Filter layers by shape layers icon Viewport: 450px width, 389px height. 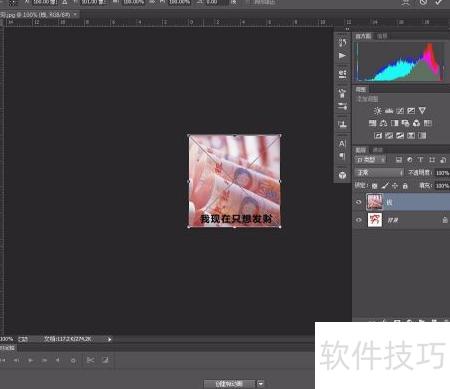coord(432,160)
